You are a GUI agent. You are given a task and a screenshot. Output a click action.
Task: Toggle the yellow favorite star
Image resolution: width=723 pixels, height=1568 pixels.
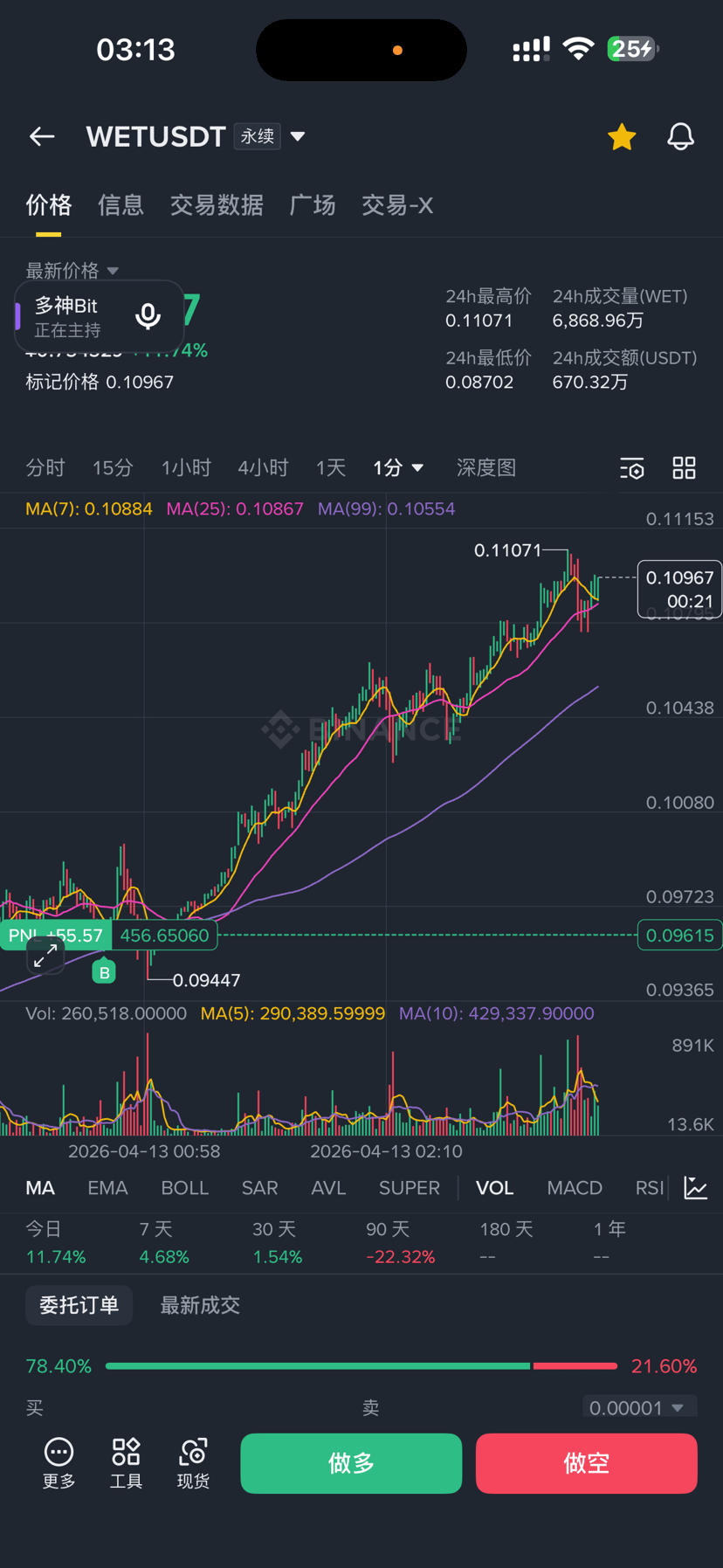pos(622,136)
